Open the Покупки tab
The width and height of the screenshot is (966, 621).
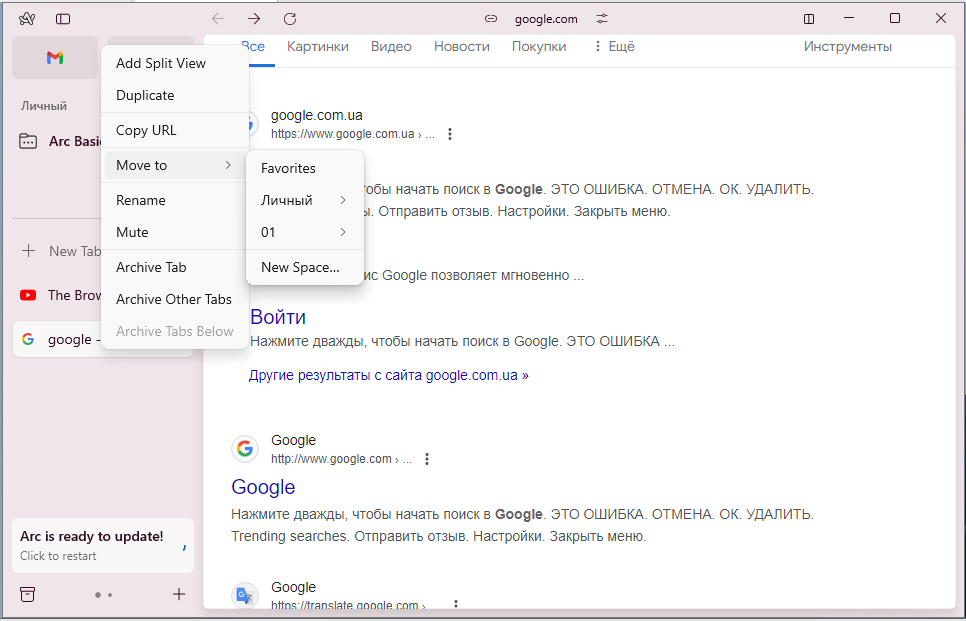(538, 46)
